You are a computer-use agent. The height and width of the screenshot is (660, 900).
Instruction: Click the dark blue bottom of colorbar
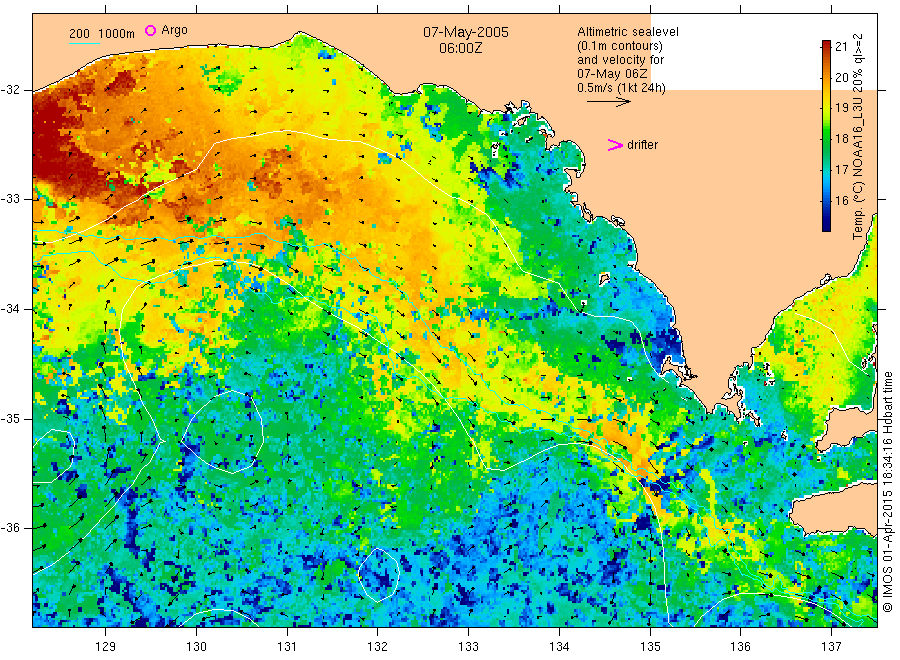[x=826, y=226]
